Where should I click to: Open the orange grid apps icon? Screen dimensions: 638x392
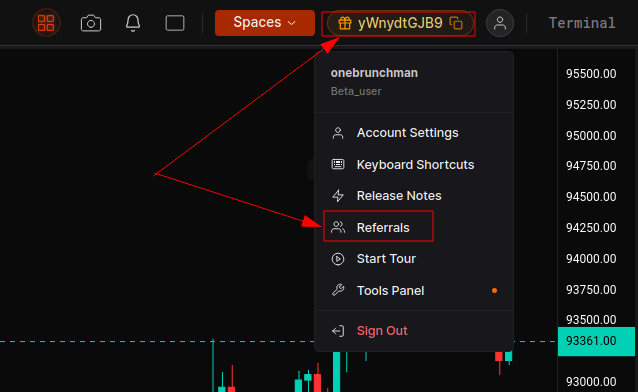[46, 23]
